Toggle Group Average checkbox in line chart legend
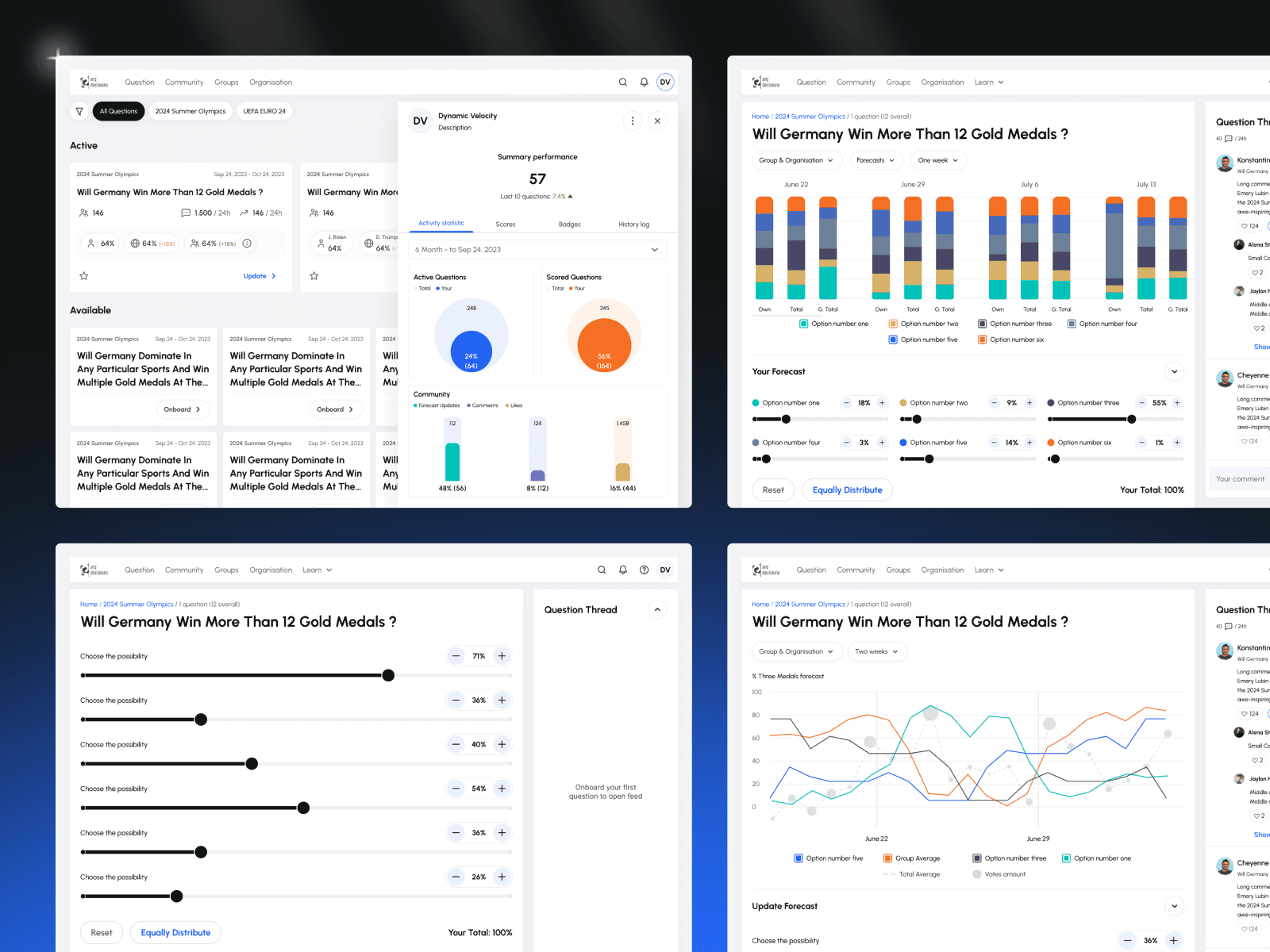 [887, 858]
